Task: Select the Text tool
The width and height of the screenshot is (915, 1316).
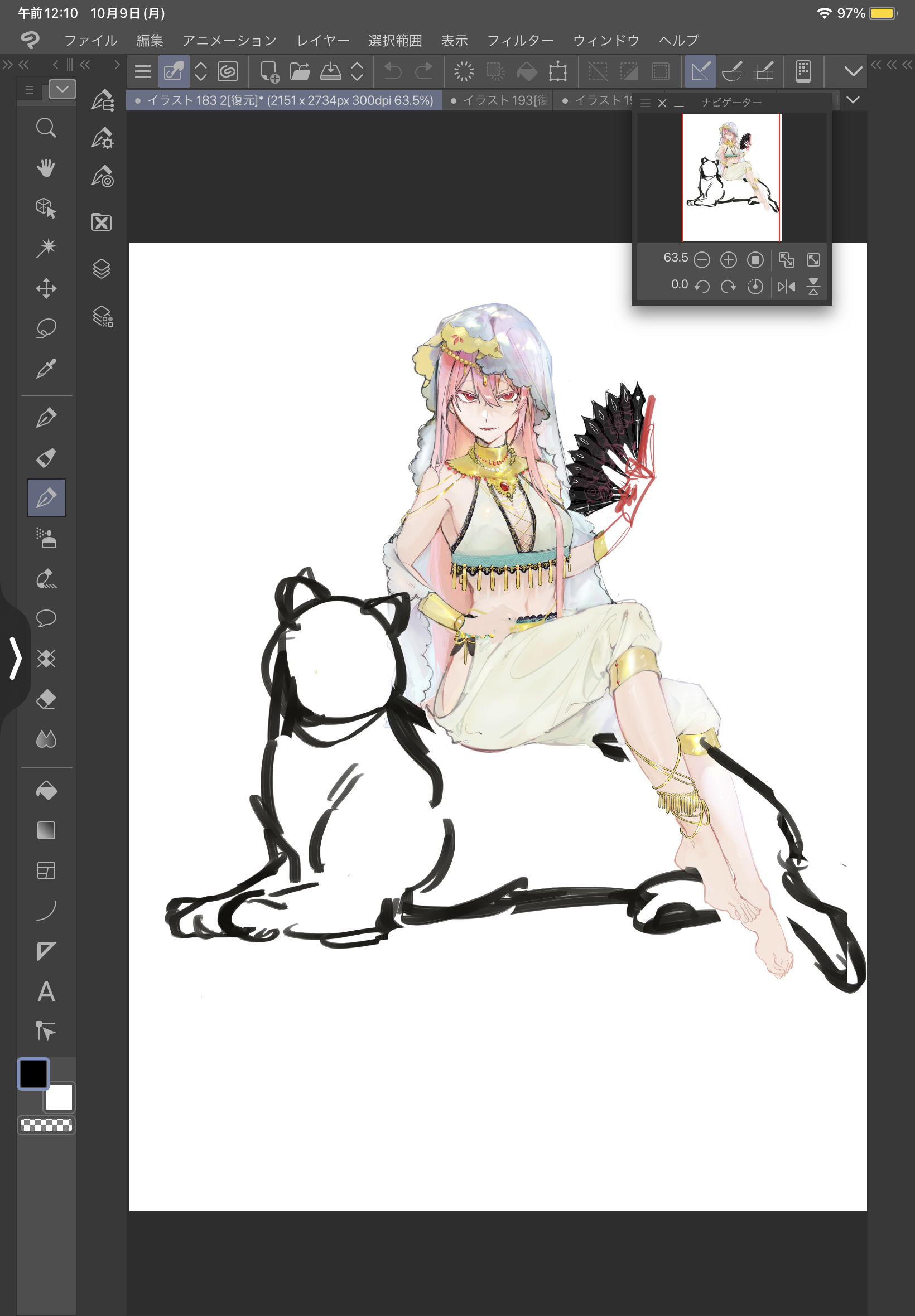Action: point(46,991)
